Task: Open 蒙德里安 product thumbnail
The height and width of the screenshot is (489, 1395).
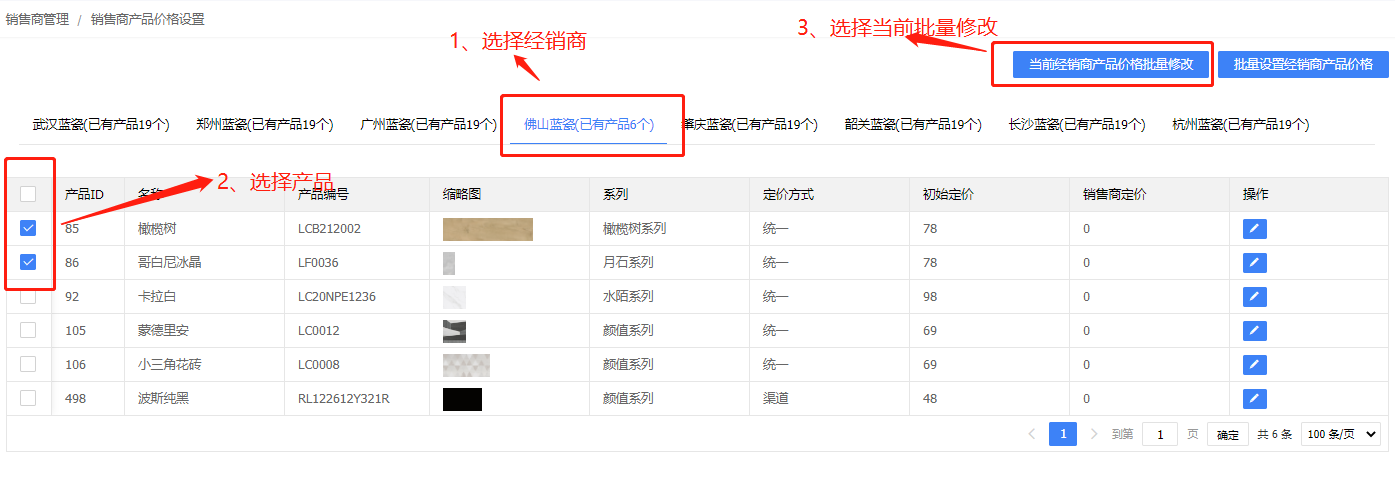Action: click(454, 331)
